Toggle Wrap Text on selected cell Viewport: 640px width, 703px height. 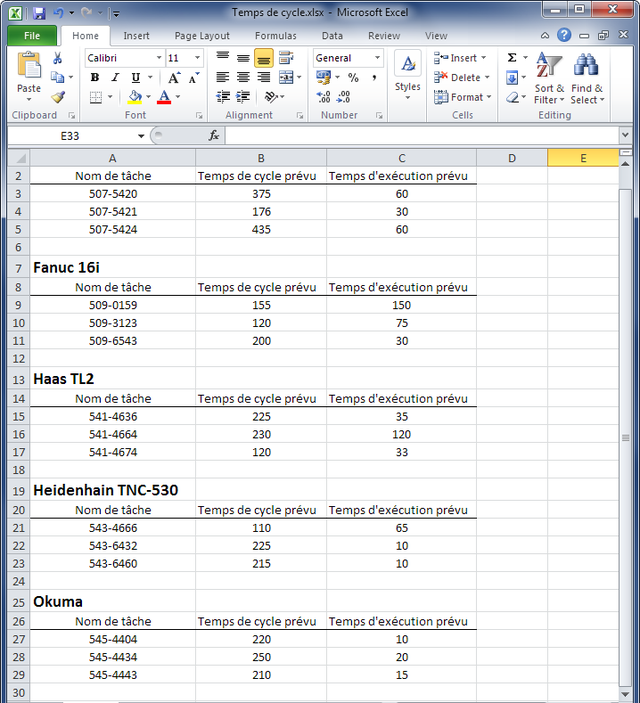286,57
